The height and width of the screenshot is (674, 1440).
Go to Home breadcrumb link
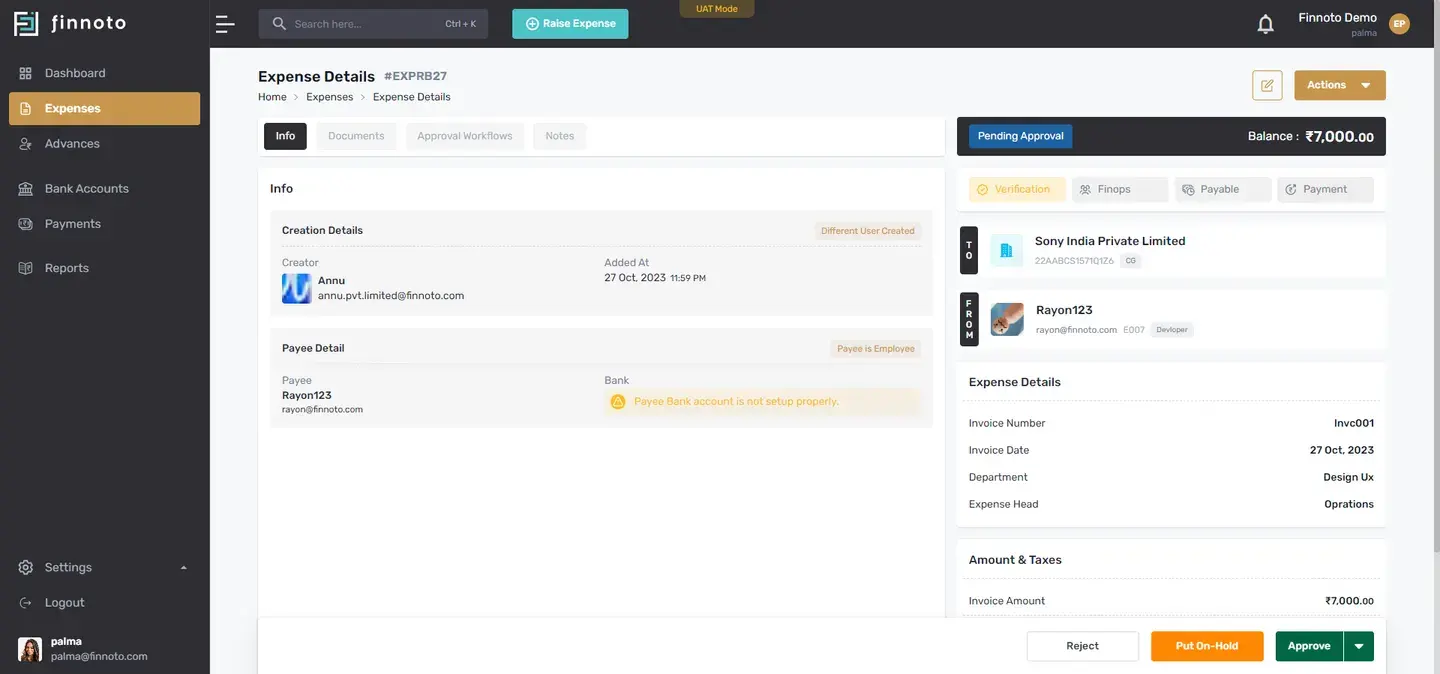(272, 97)
